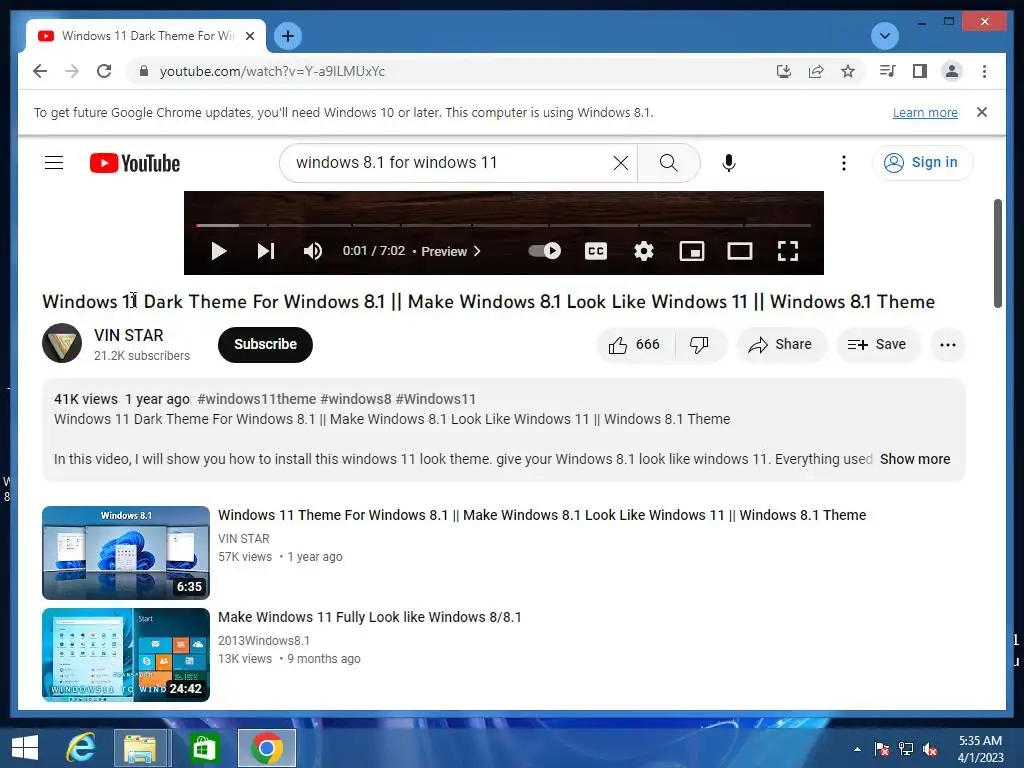The width and height of the screenshot is (1024, 768).
Task: Expand description with Show more
Action: [x=915, y=459]
